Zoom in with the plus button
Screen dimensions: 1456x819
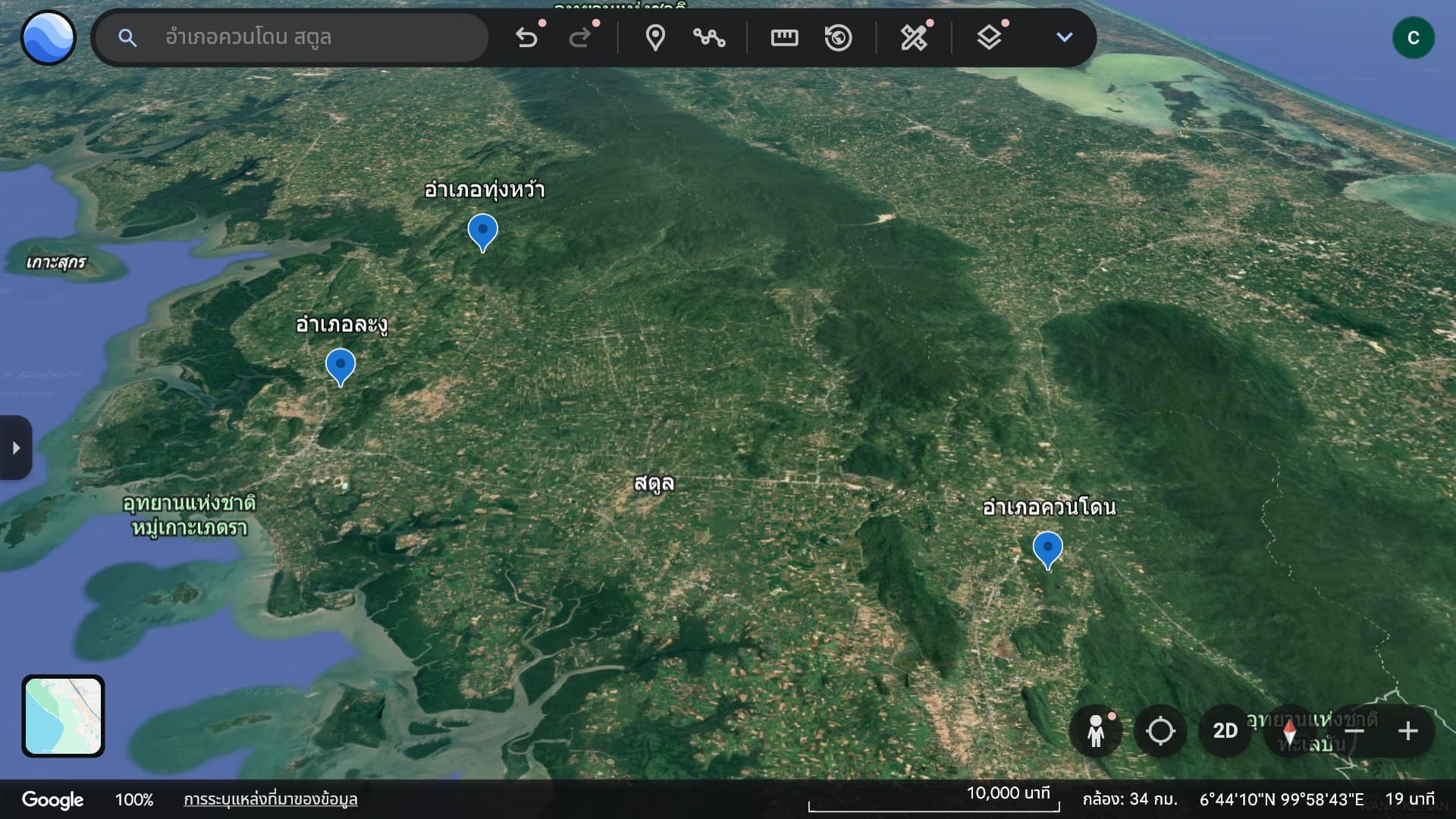(x=1407, y=730)
